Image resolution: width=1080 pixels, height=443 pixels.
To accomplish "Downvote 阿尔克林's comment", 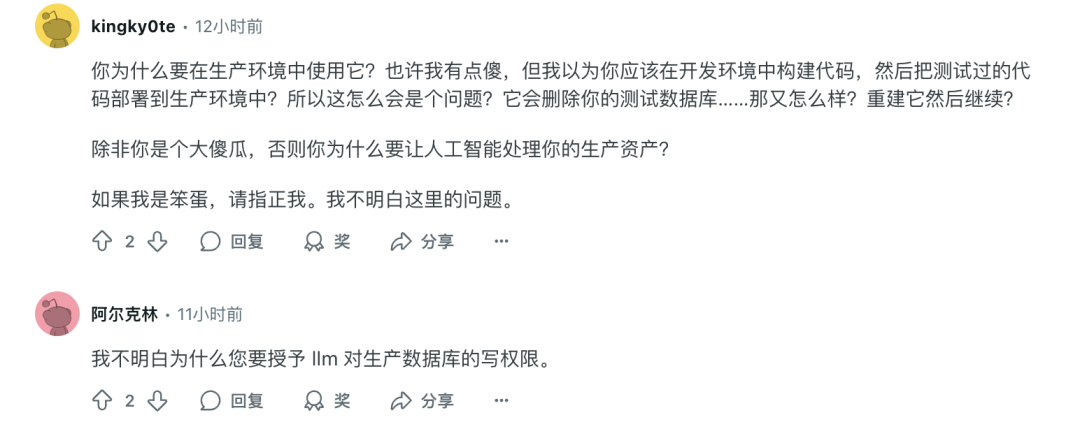I will tap(158, 400).
